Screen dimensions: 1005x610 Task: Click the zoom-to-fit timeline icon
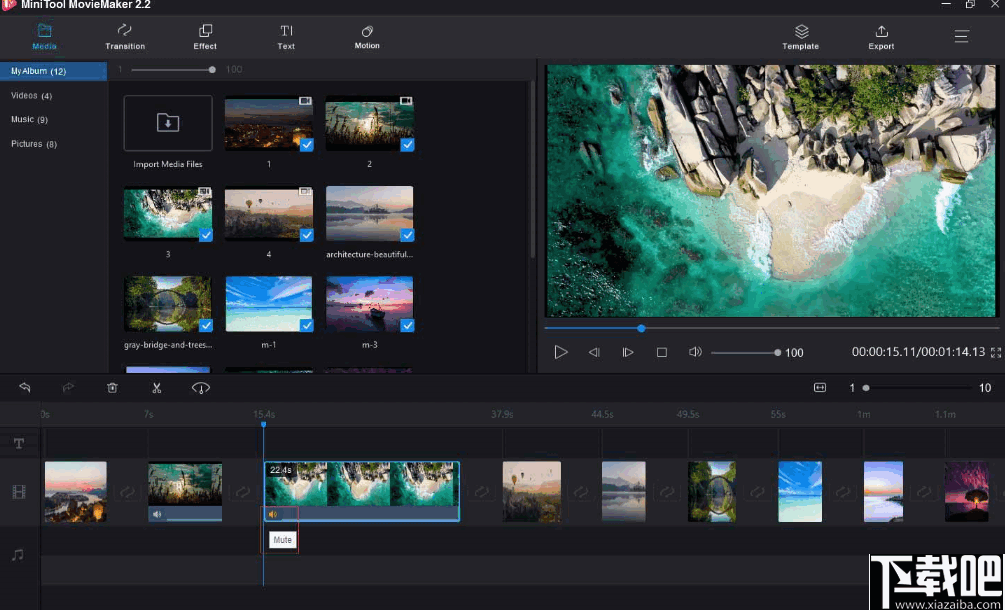(x=820, y=387)
